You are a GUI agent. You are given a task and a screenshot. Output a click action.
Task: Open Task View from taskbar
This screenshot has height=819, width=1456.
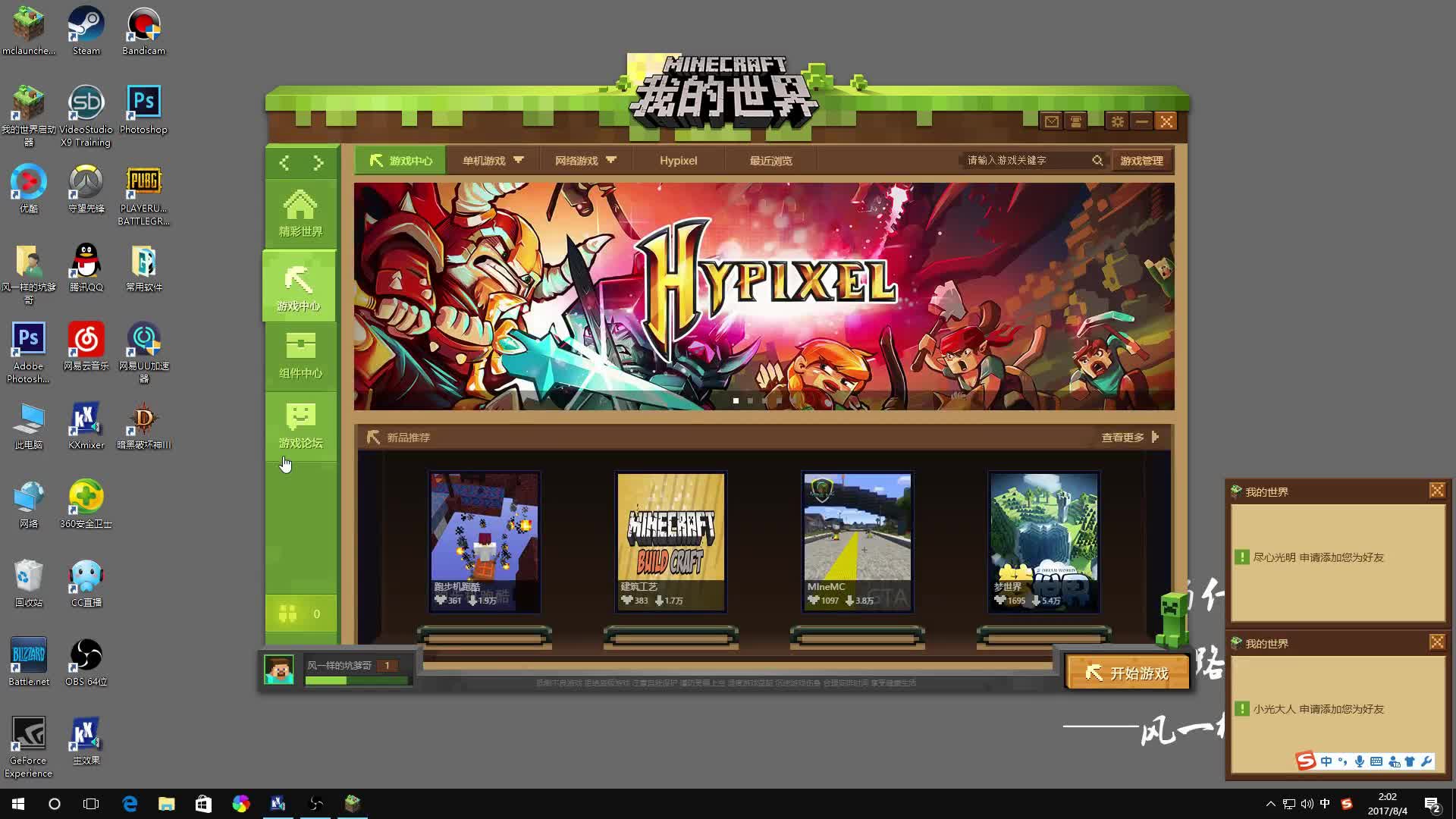point(91,804)
